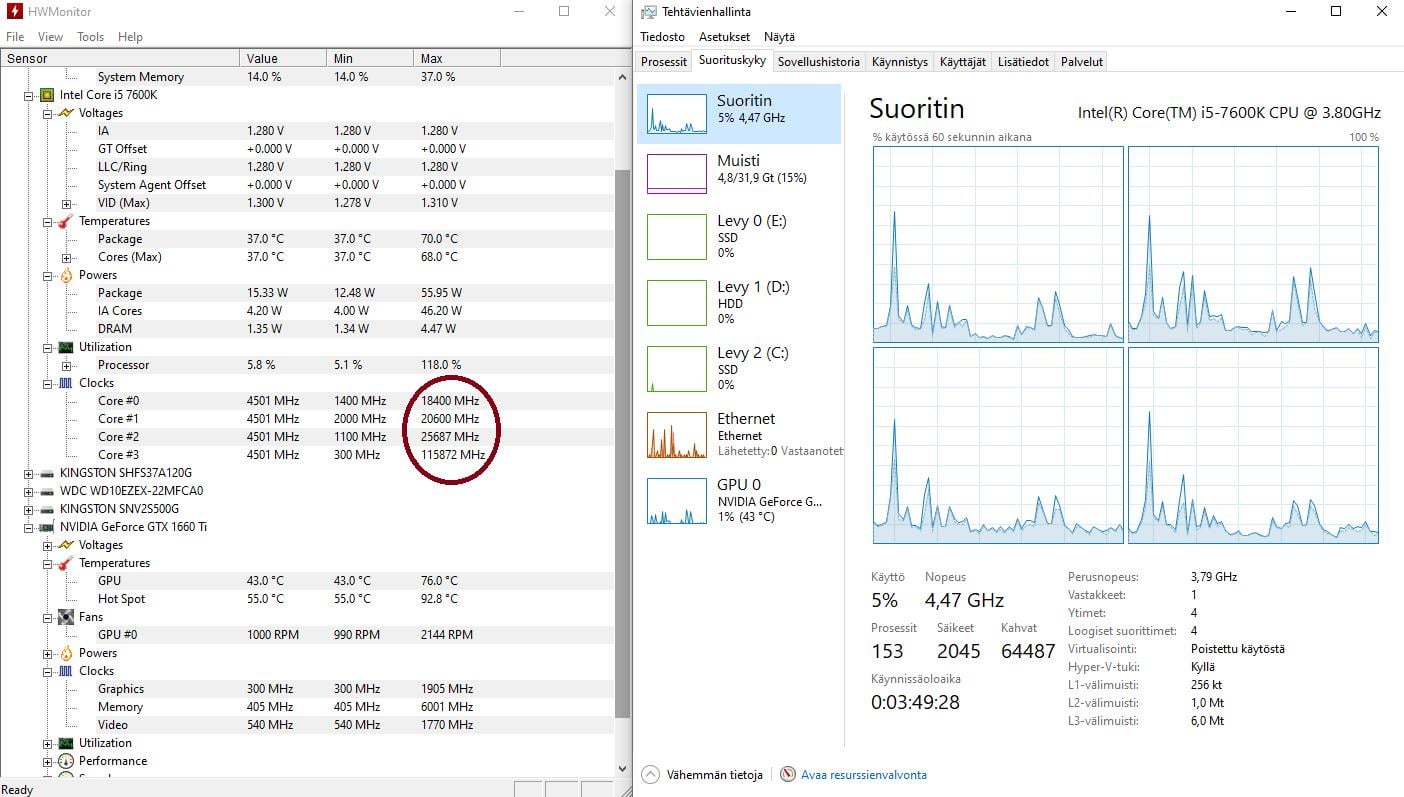1404x797 pixels.
Task: Expand the VID (Max) entry
Action: [x=66, y=203]
